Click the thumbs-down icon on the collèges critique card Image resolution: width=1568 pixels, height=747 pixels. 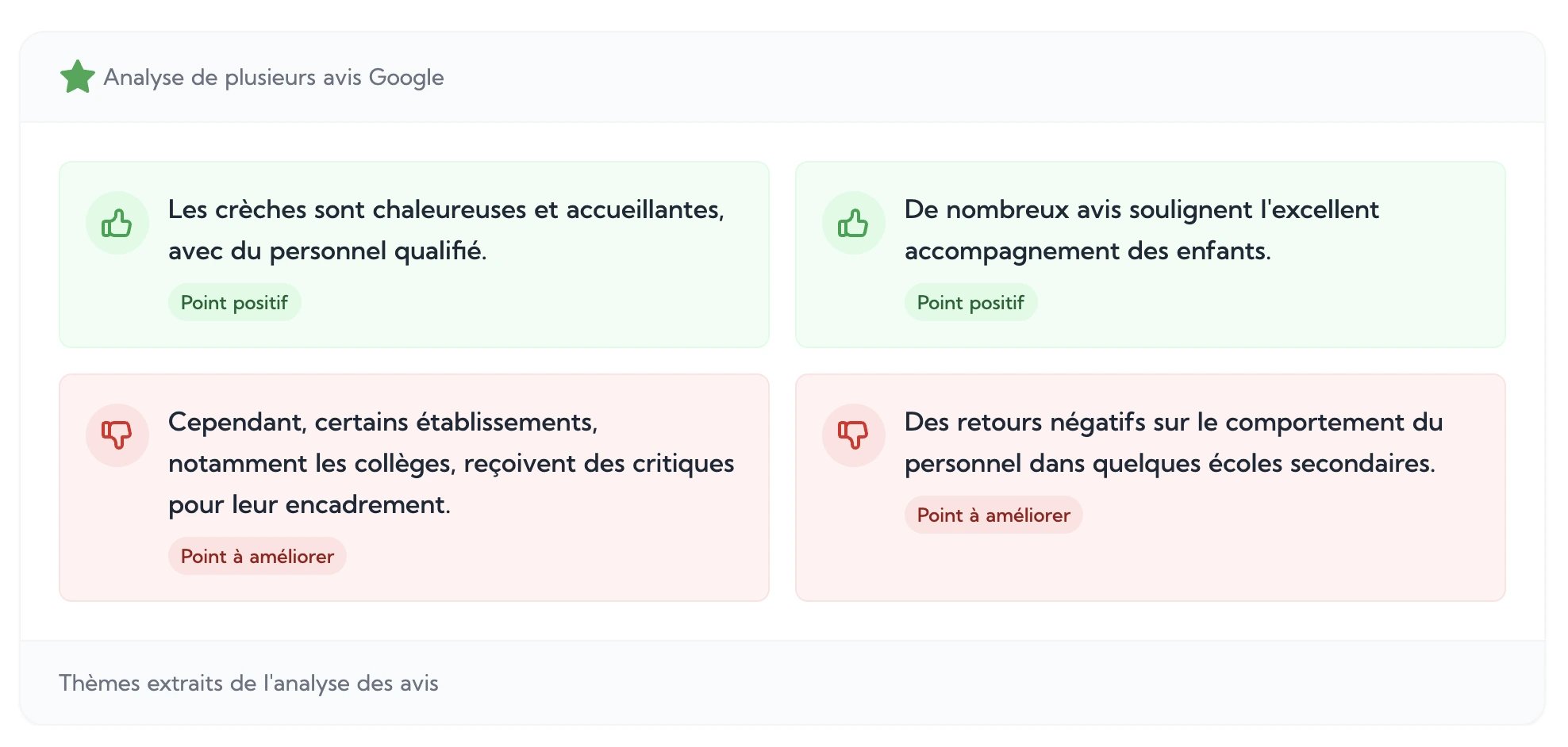tap(117, 435)
